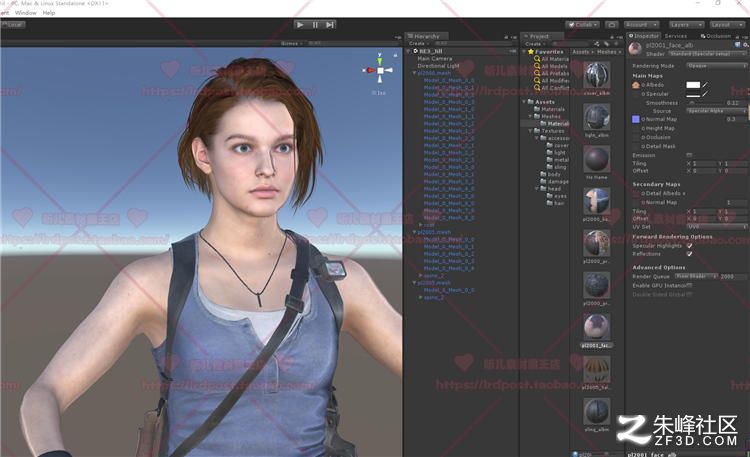This screenshot has height=457, width=750.
Task: Click Assets in the Project breadcrumb path
Action: click(x=581, y=52)
